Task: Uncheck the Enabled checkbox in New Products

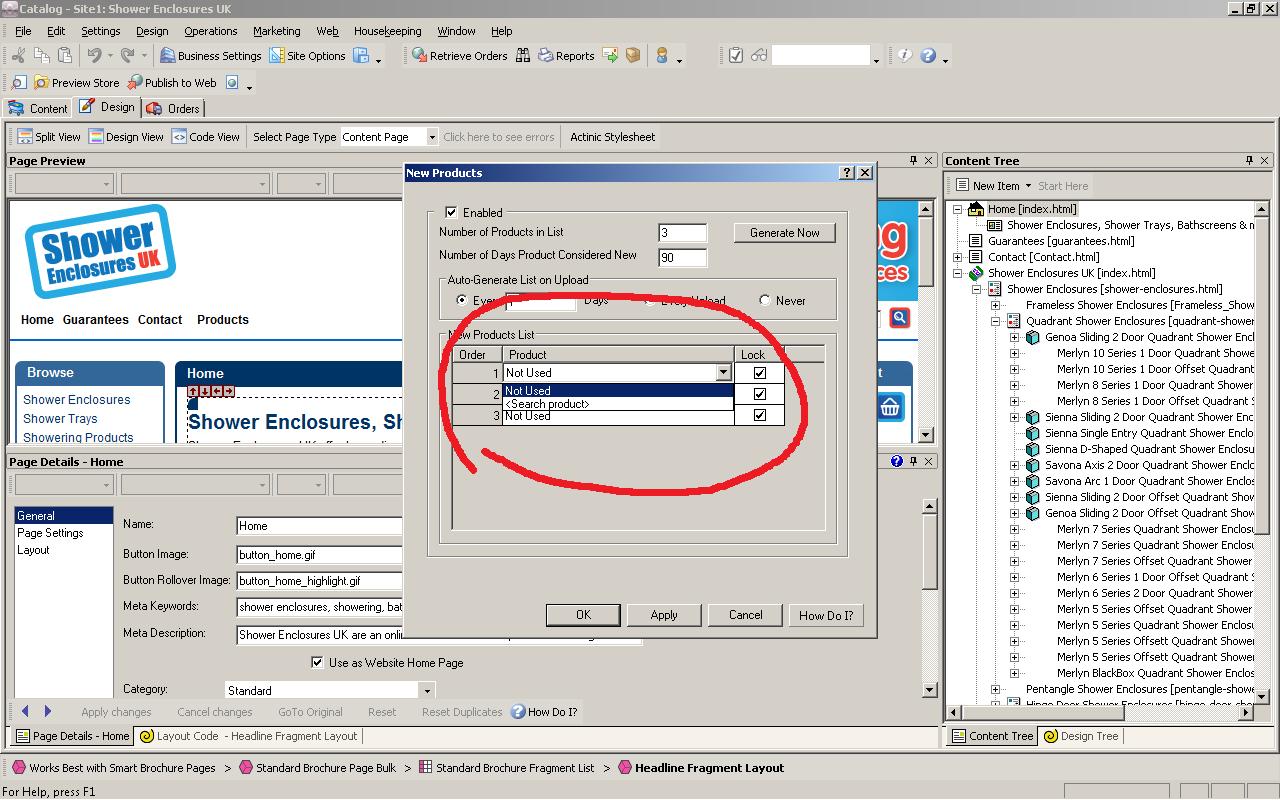Action: (451, 212)
